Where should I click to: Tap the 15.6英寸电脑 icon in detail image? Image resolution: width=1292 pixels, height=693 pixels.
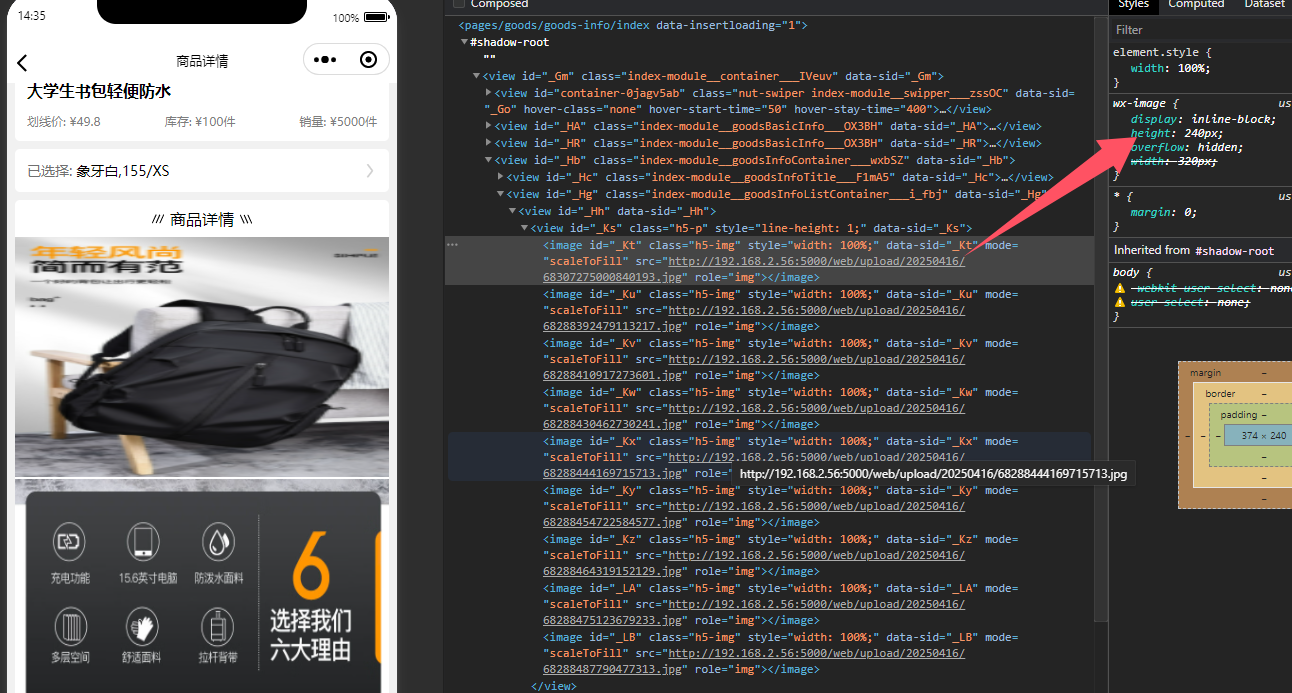pos(143,542)
